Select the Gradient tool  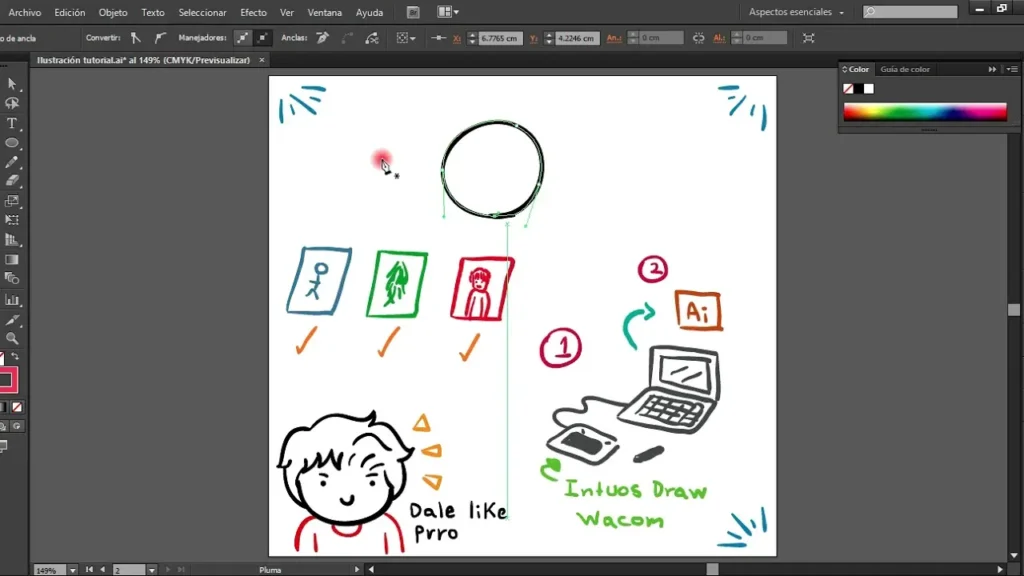(x=12, y=259)
